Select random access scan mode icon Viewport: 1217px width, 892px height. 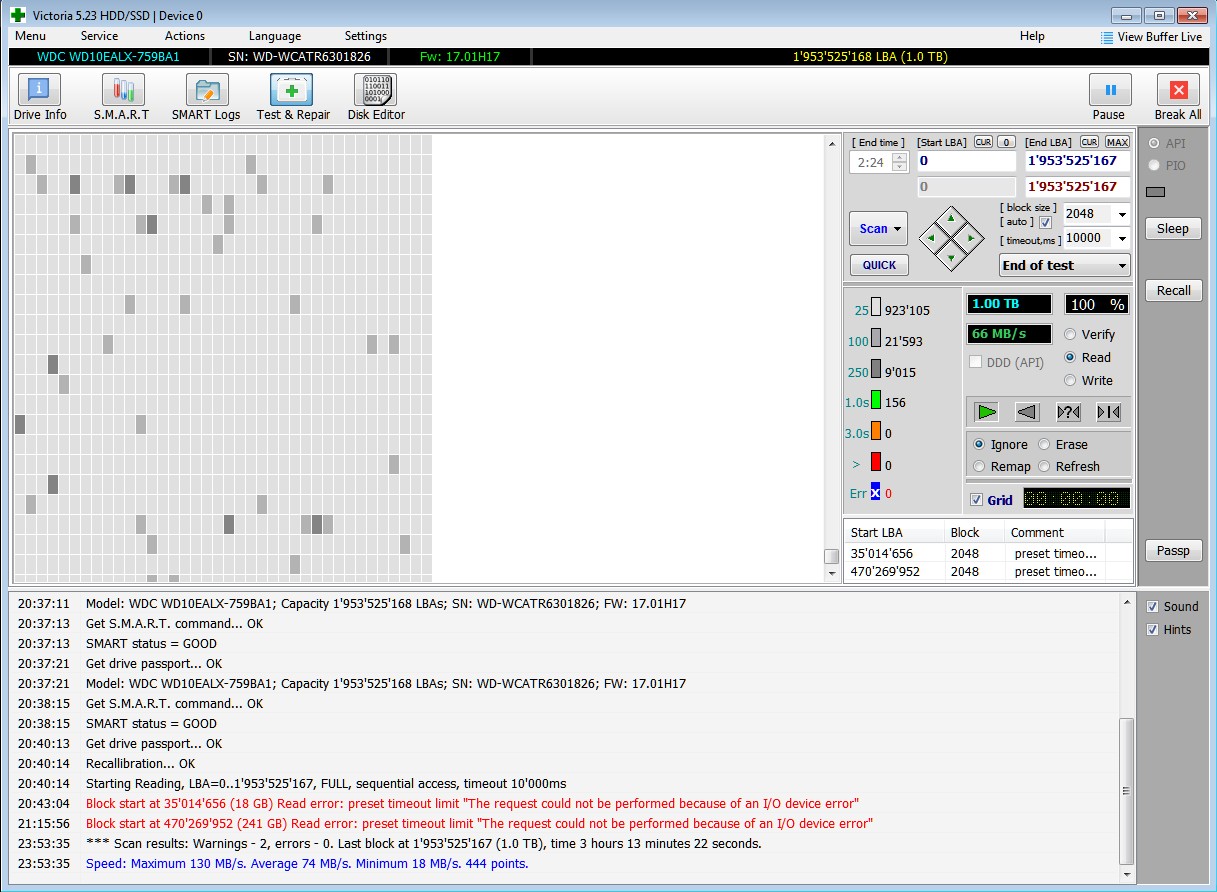1068,412
